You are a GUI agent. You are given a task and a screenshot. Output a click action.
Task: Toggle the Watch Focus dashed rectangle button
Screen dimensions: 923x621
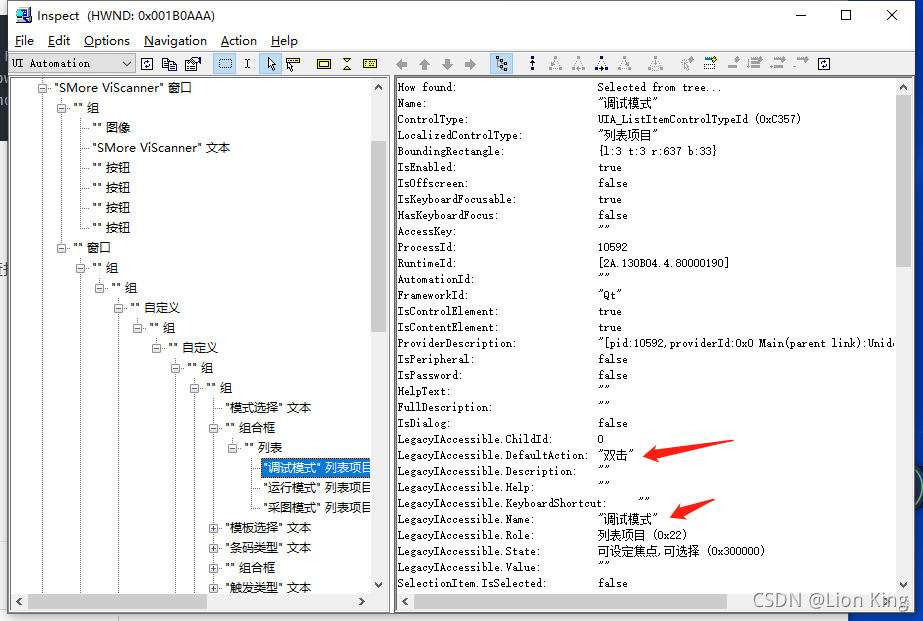pos(225,64)
